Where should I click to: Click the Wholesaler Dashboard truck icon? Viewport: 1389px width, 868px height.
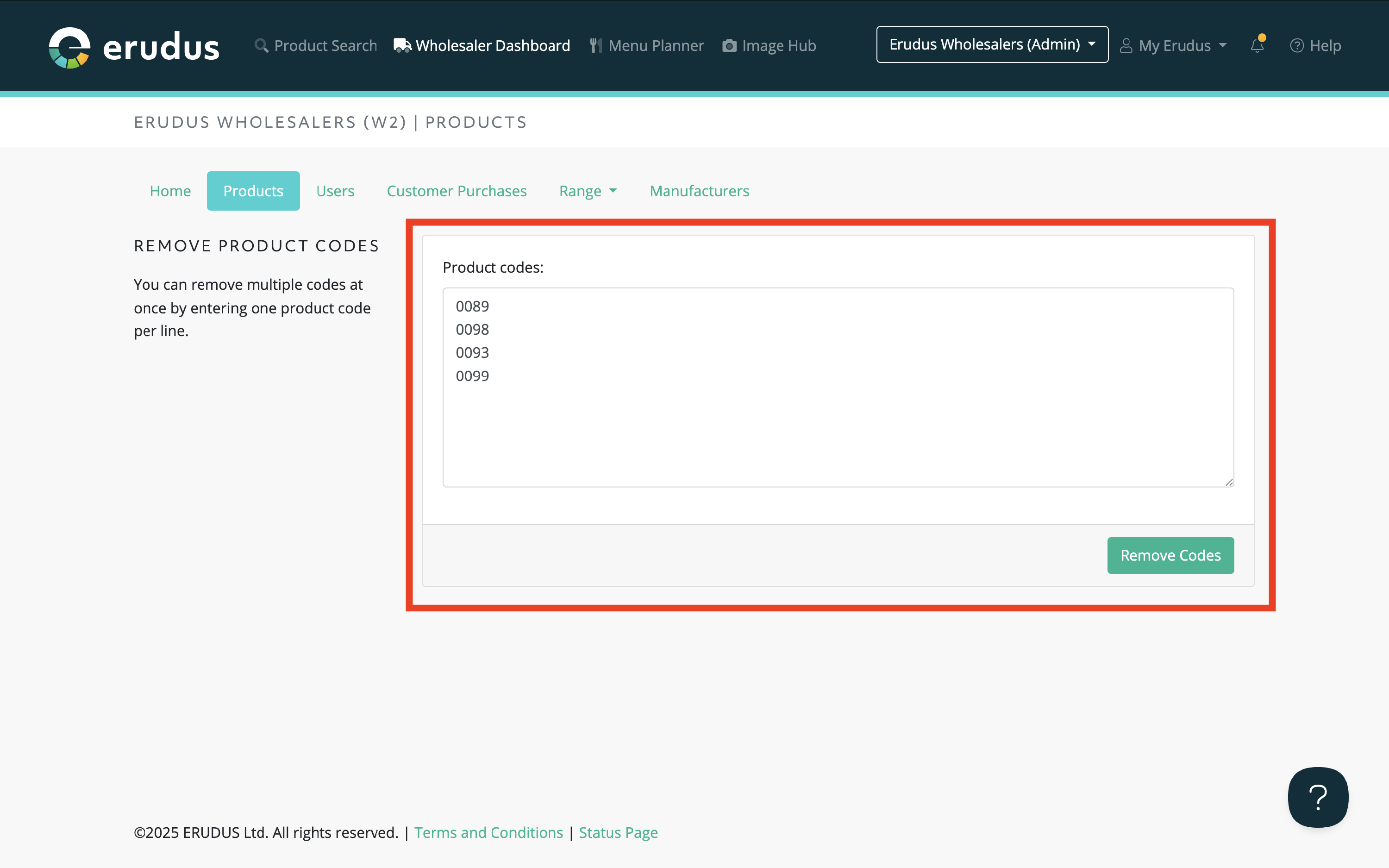point(402,45)
